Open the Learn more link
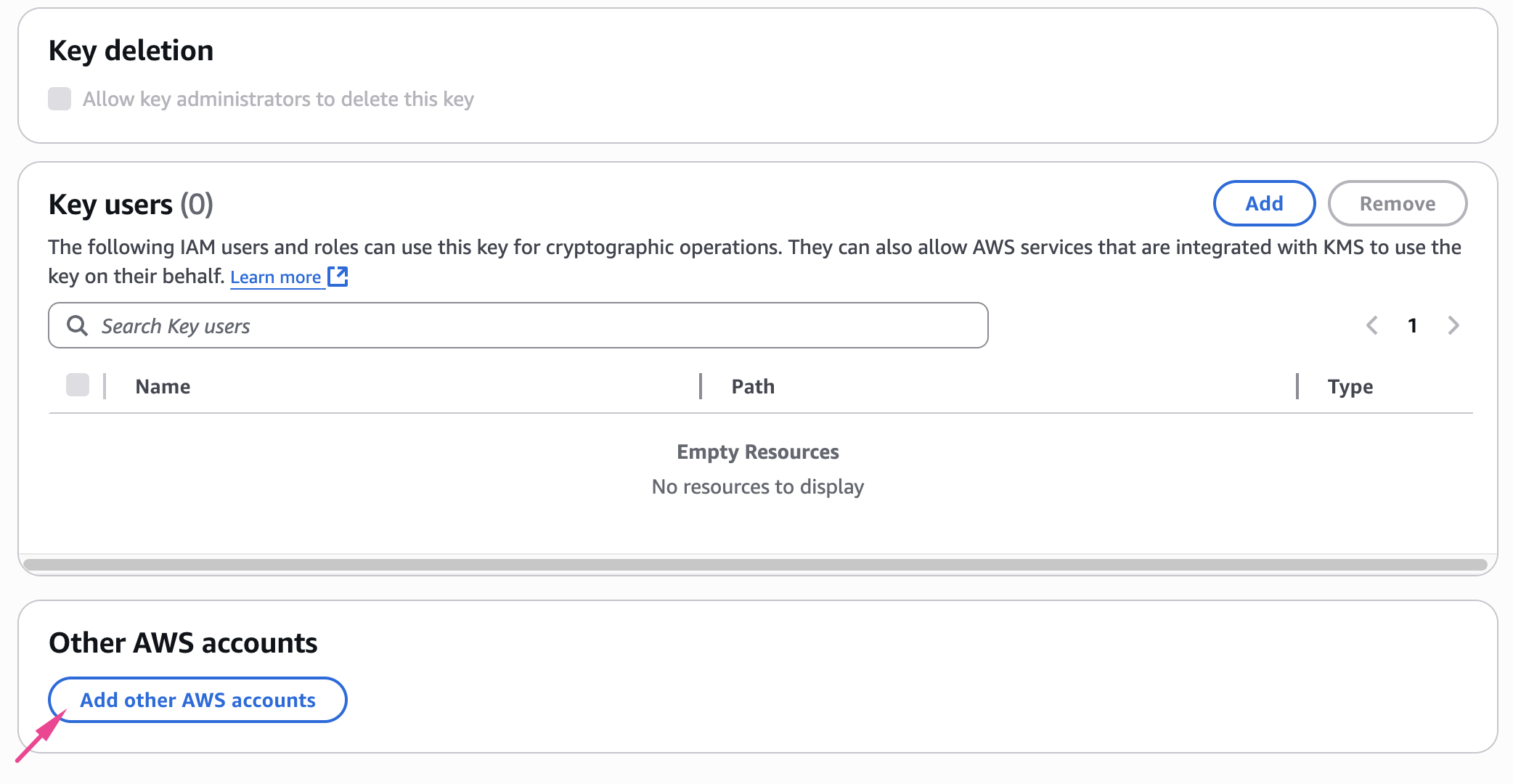1513x784 pixels. click(275, 277)
